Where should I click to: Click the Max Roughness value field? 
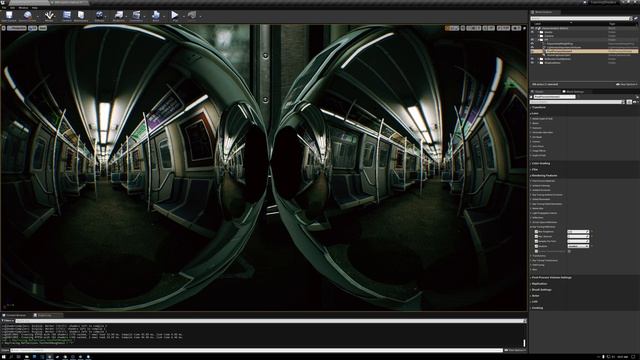(578, 231)
